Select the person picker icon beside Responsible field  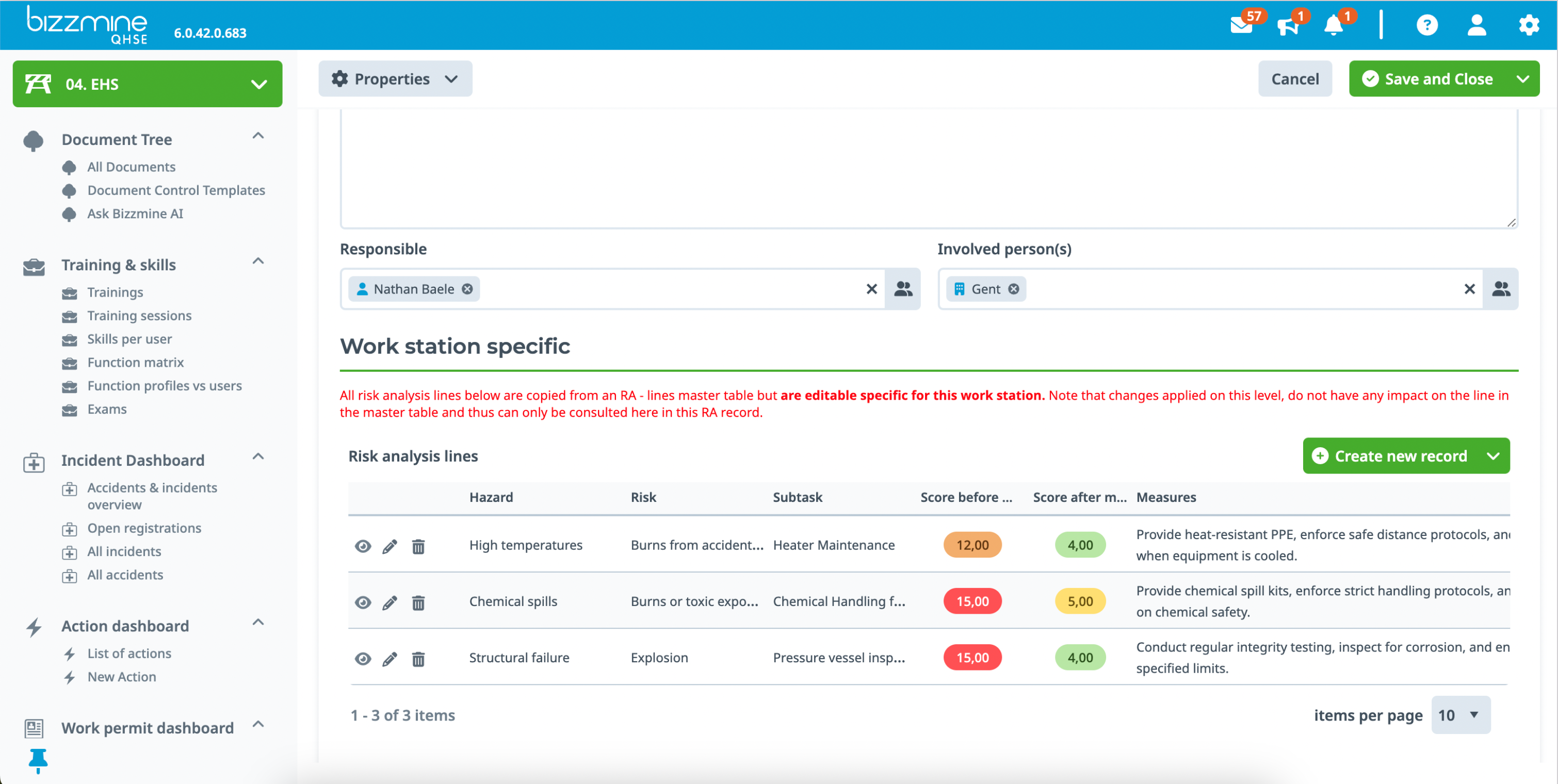(903, 289)
